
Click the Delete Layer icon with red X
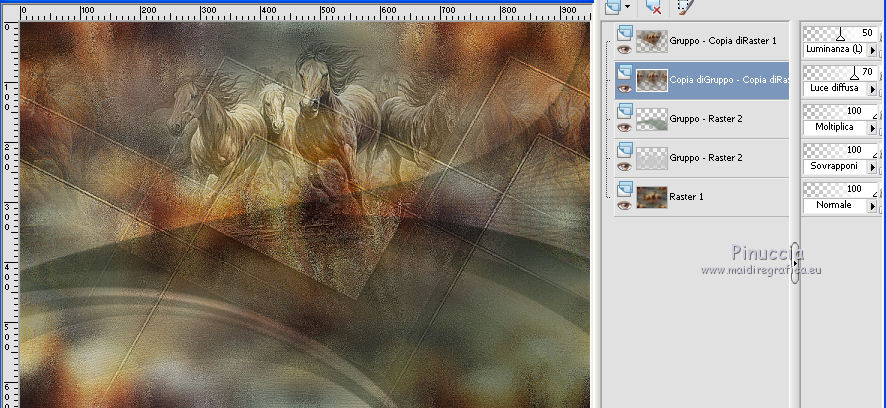tap(654, 7)
